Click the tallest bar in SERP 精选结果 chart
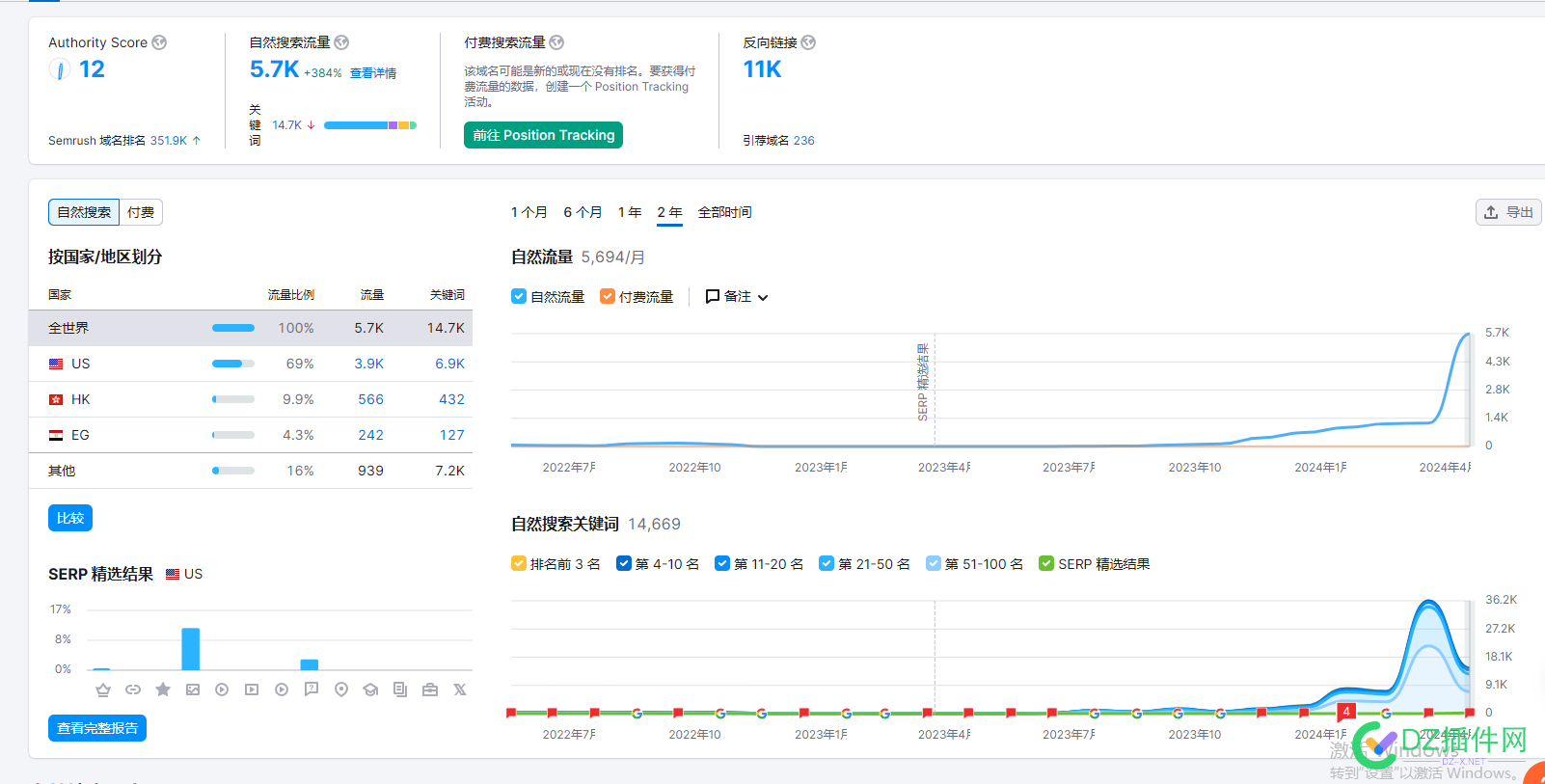The image size is (1545, 784). pos(191,649)
